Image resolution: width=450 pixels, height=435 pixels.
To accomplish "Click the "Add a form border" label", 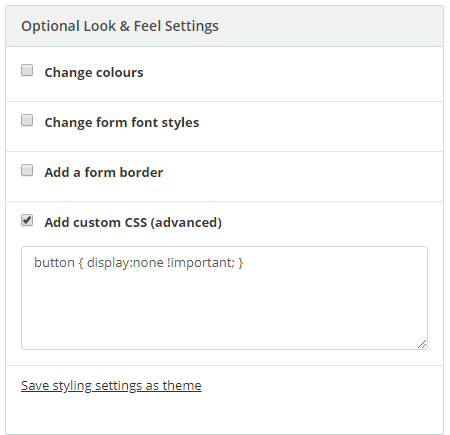I will (x=104, y=173).
